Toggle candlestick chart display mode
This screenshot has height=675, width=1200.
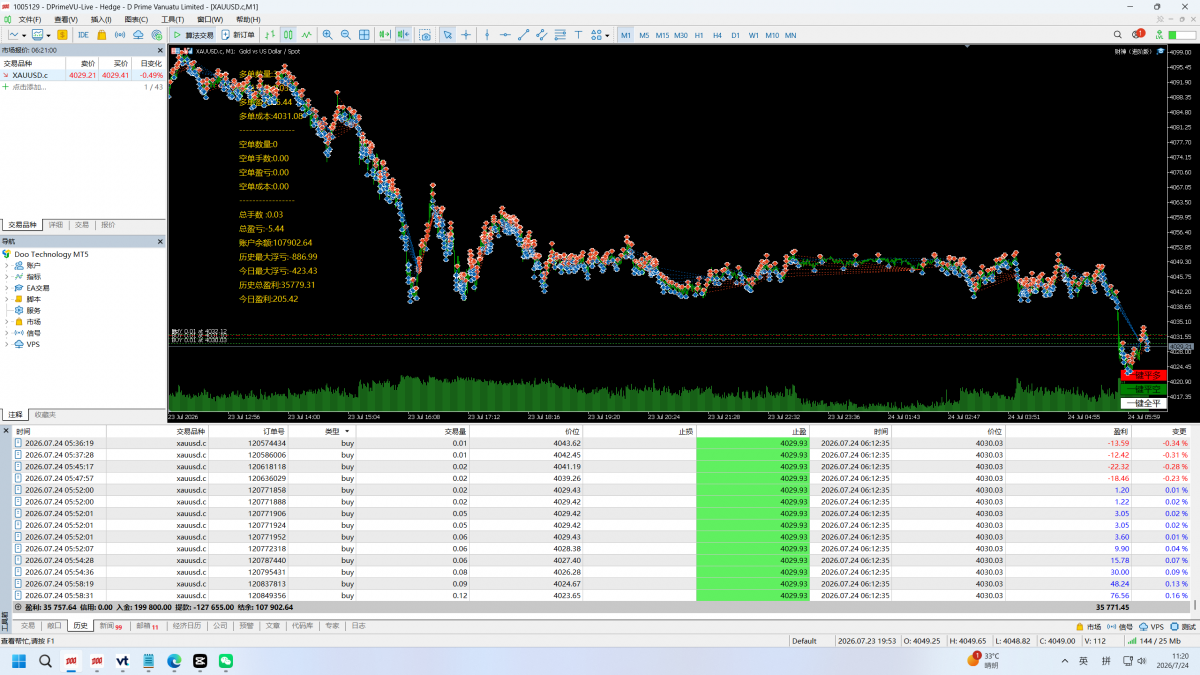click(288, 35)
